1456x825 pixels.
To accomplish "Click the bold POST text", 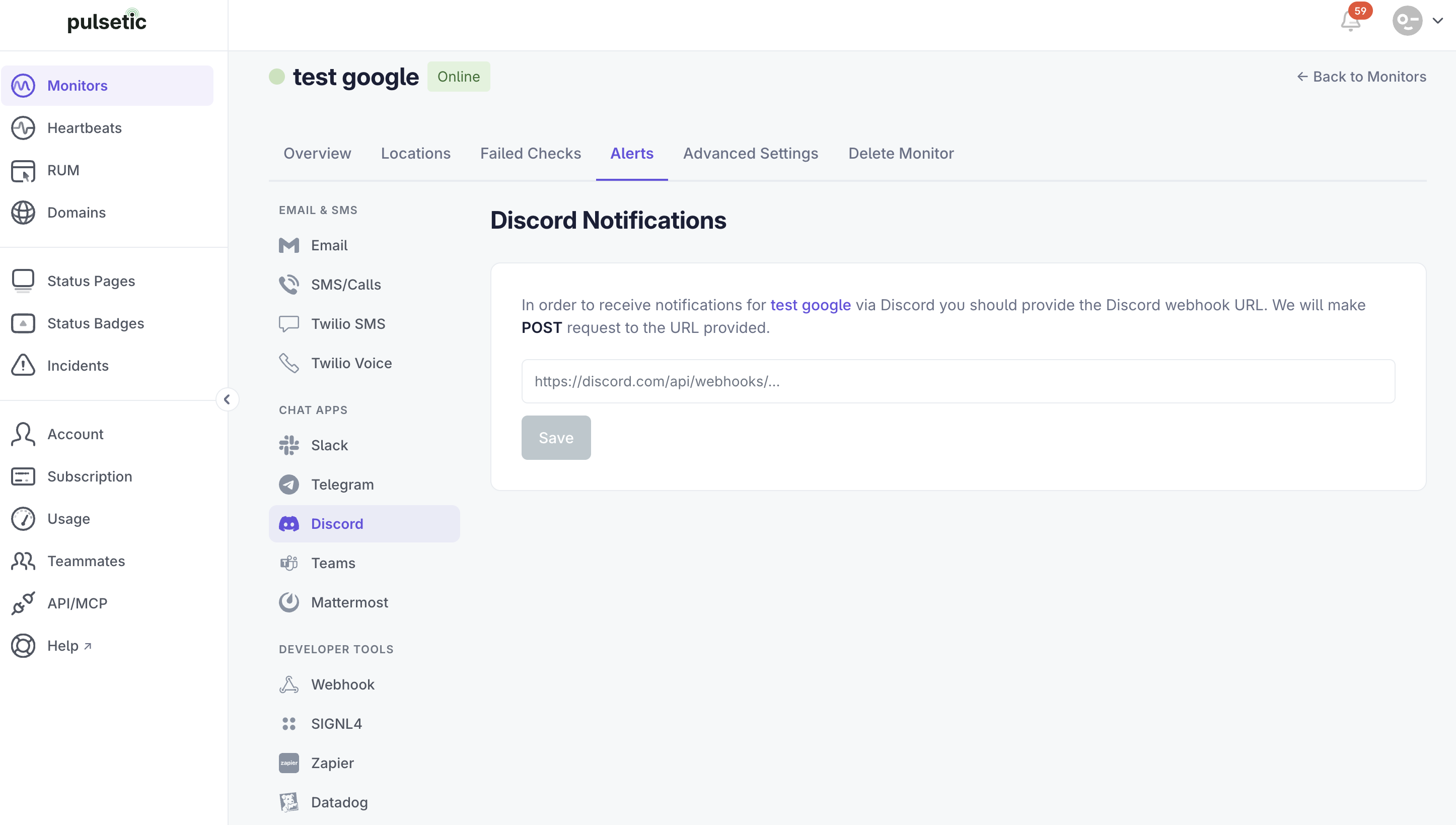I will pos(541,327).
